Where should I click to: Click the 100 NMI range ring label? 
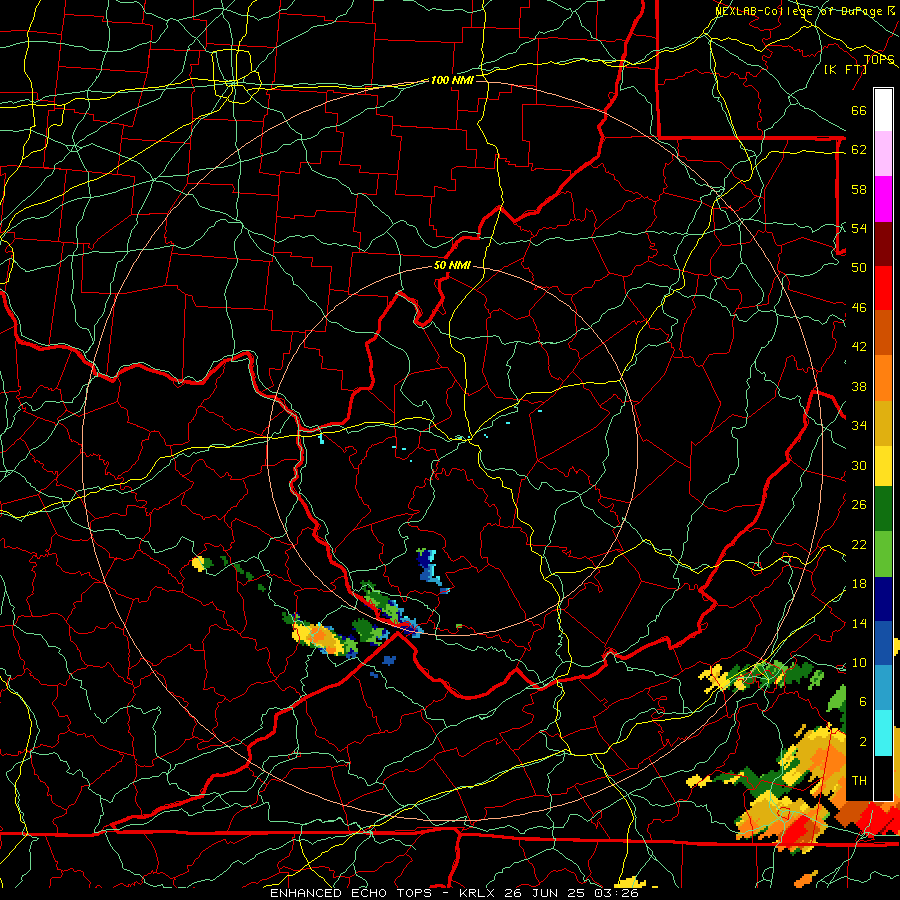[452, 80]
